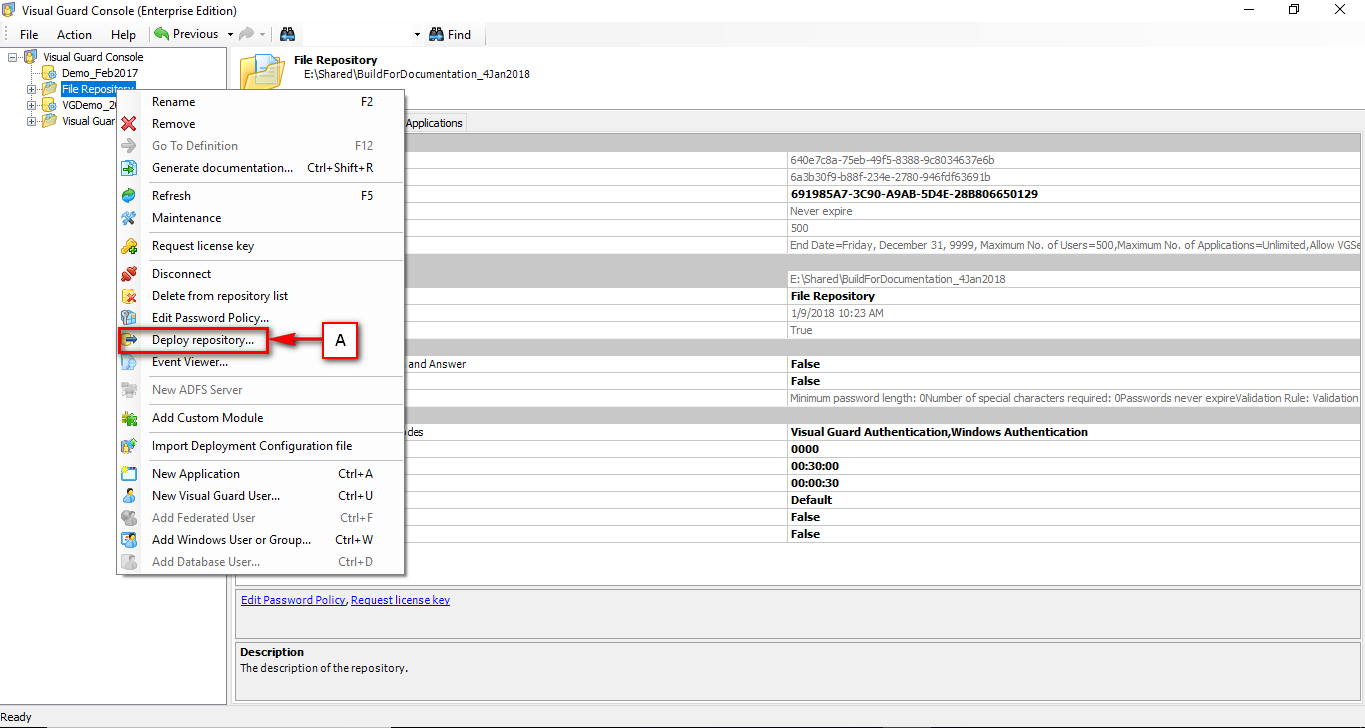
Task: Select the Maintenance wrench icon
Action: coord(130,217)
